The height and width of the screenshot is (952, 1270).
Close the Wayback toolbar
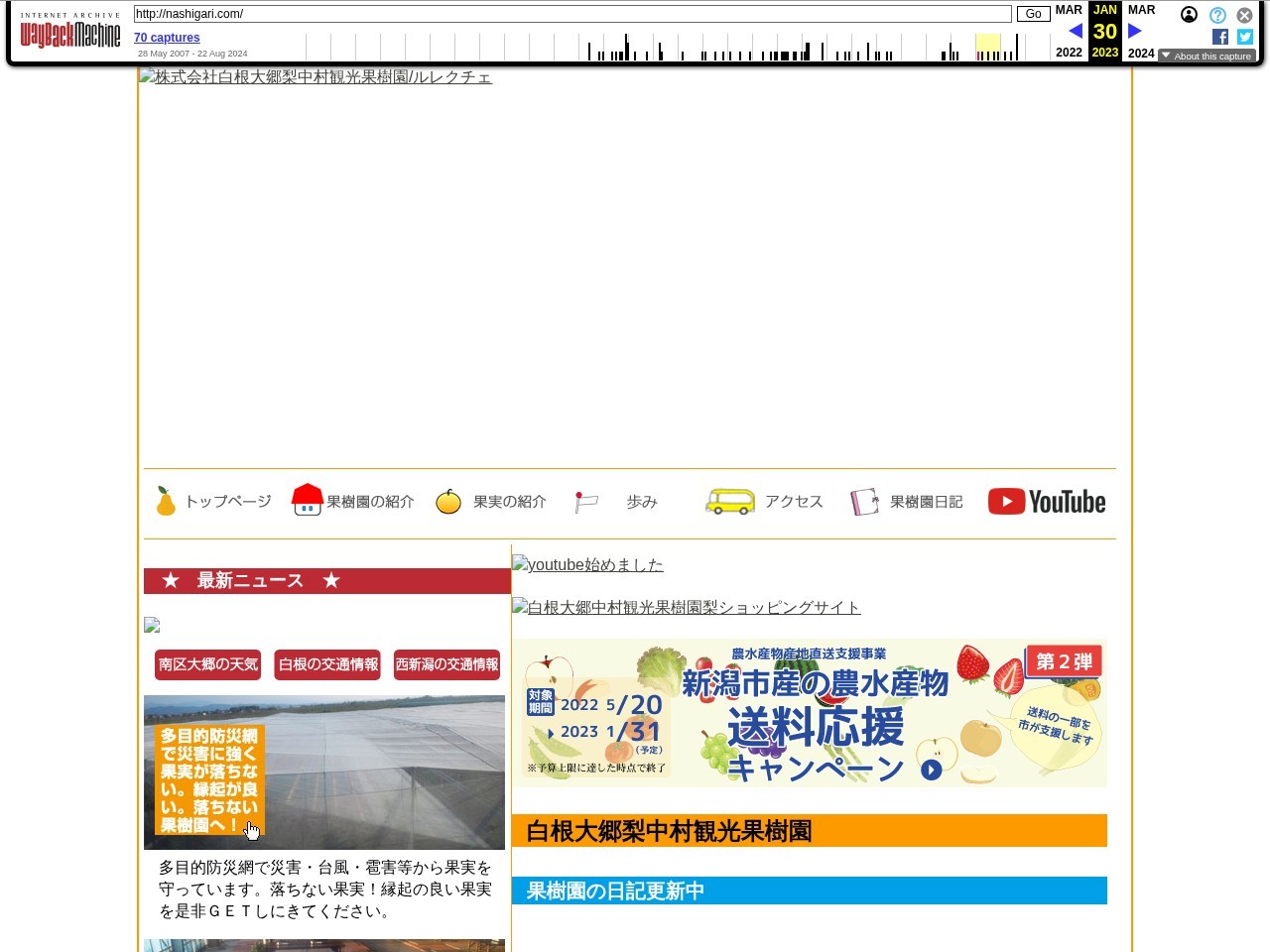pos(1244,15)
